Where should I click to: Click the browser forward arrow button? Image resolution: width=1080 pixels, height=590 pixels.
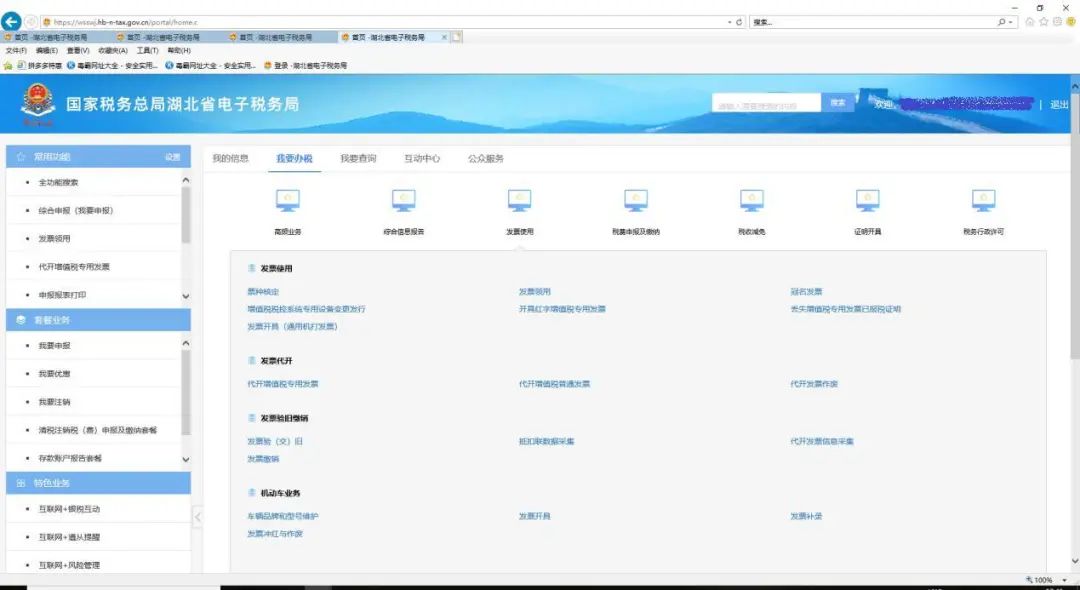31,22
